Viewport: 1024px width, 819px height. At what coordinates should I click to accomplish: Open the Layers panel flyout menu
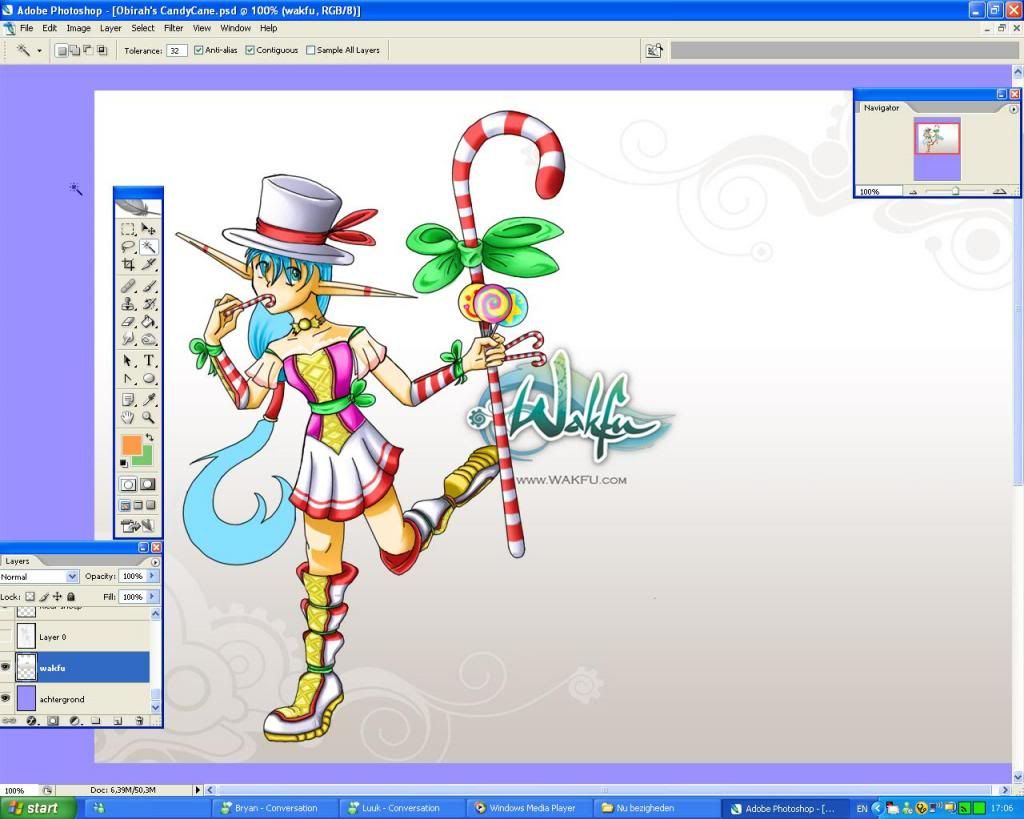155,562
